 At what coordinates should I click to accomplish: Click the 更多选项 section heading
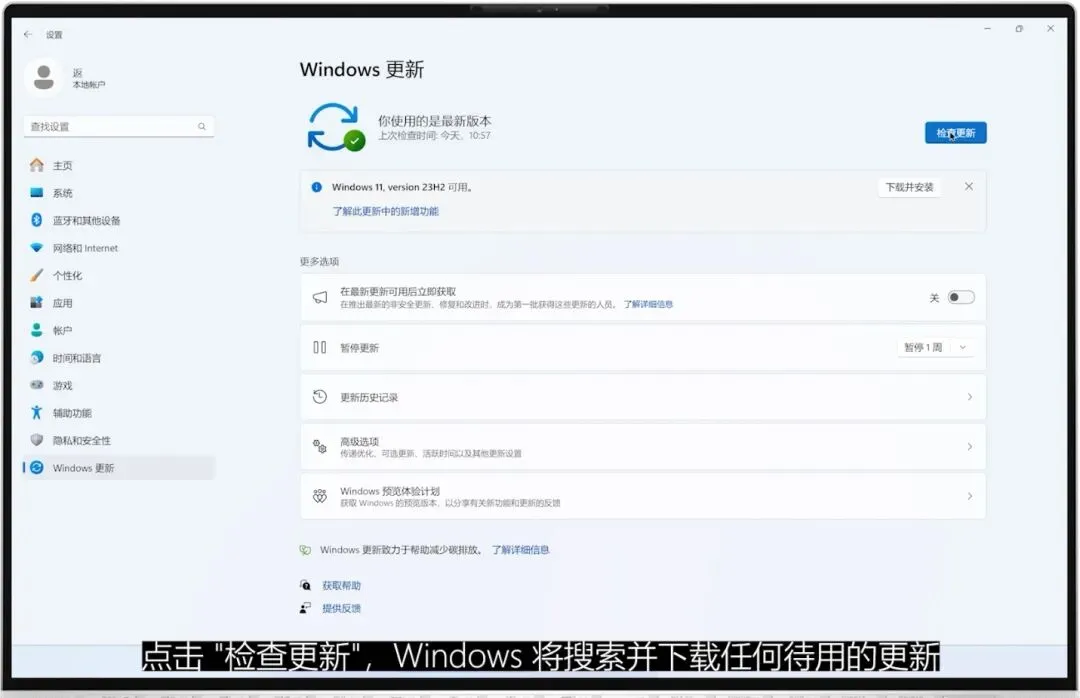point(319,261)
